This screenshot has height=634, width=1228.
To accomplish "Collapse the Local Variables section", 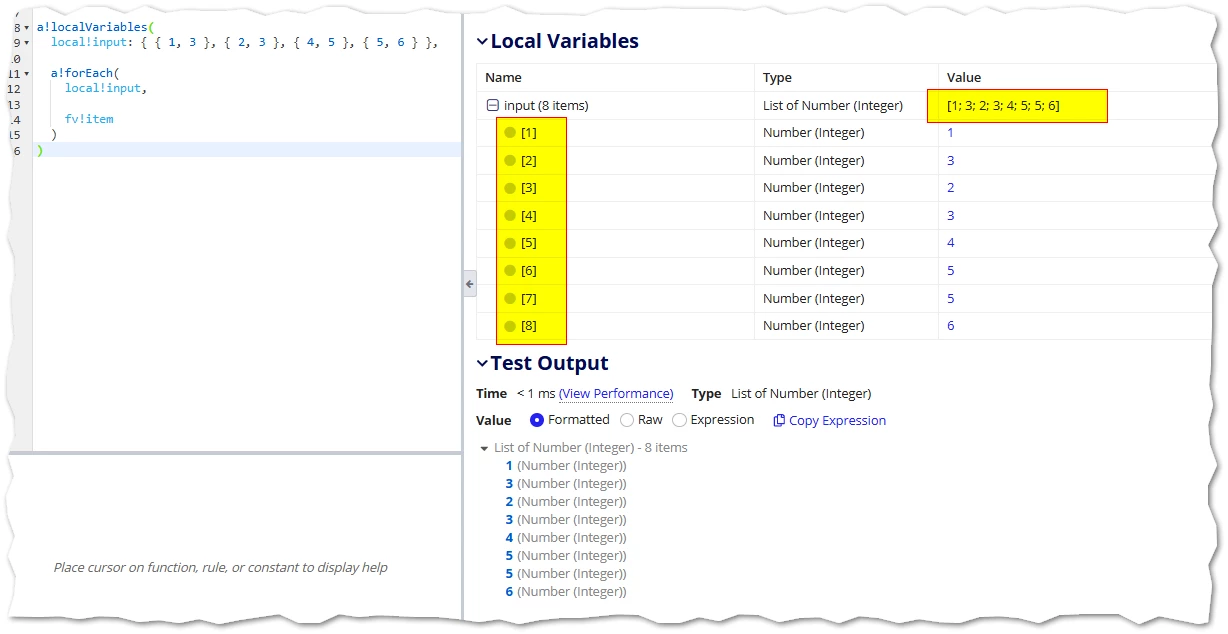I will point(482,42).
